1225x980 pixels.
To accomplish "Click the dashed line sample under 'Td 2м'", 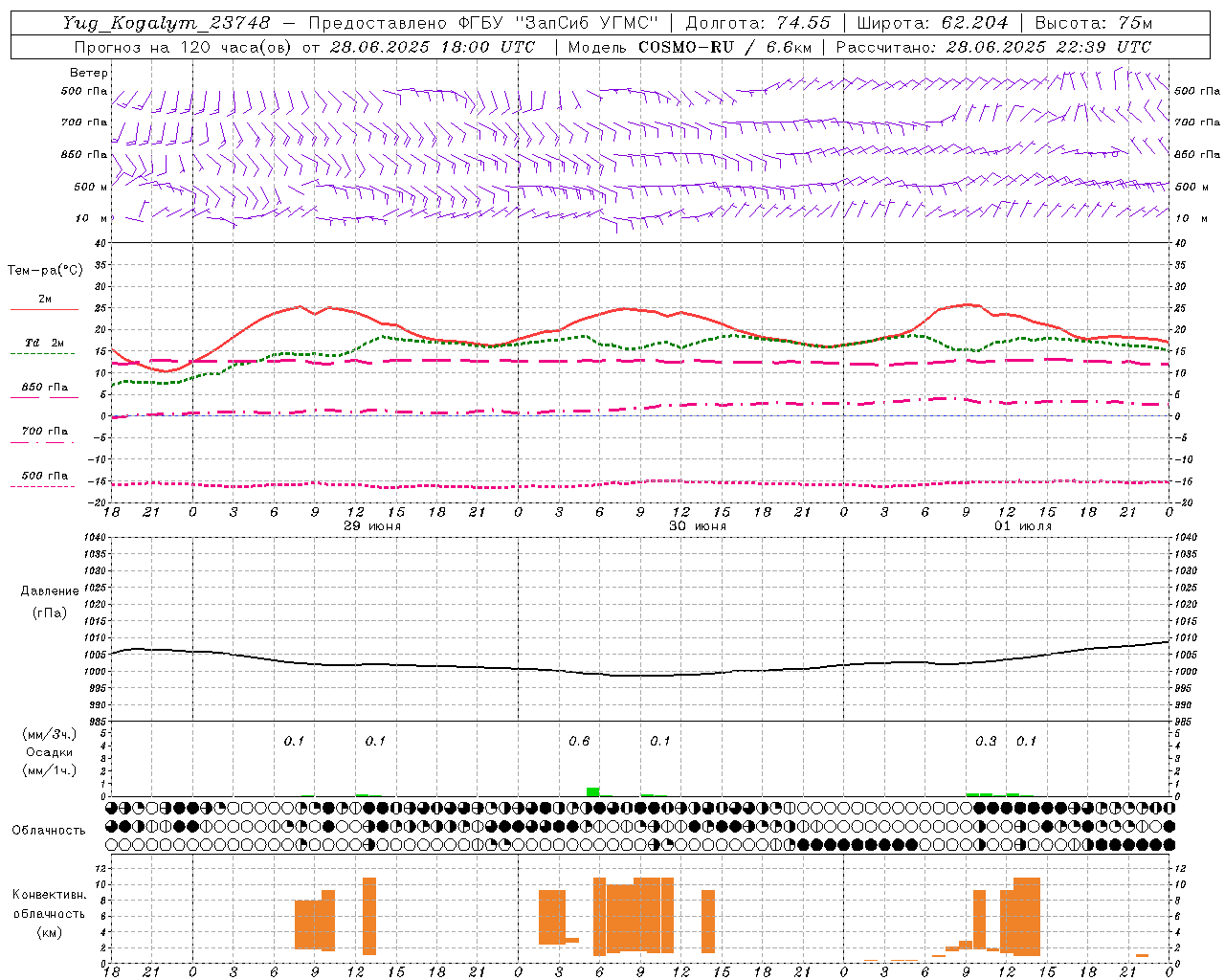I will pyautogui.click(x=43, y=354).
